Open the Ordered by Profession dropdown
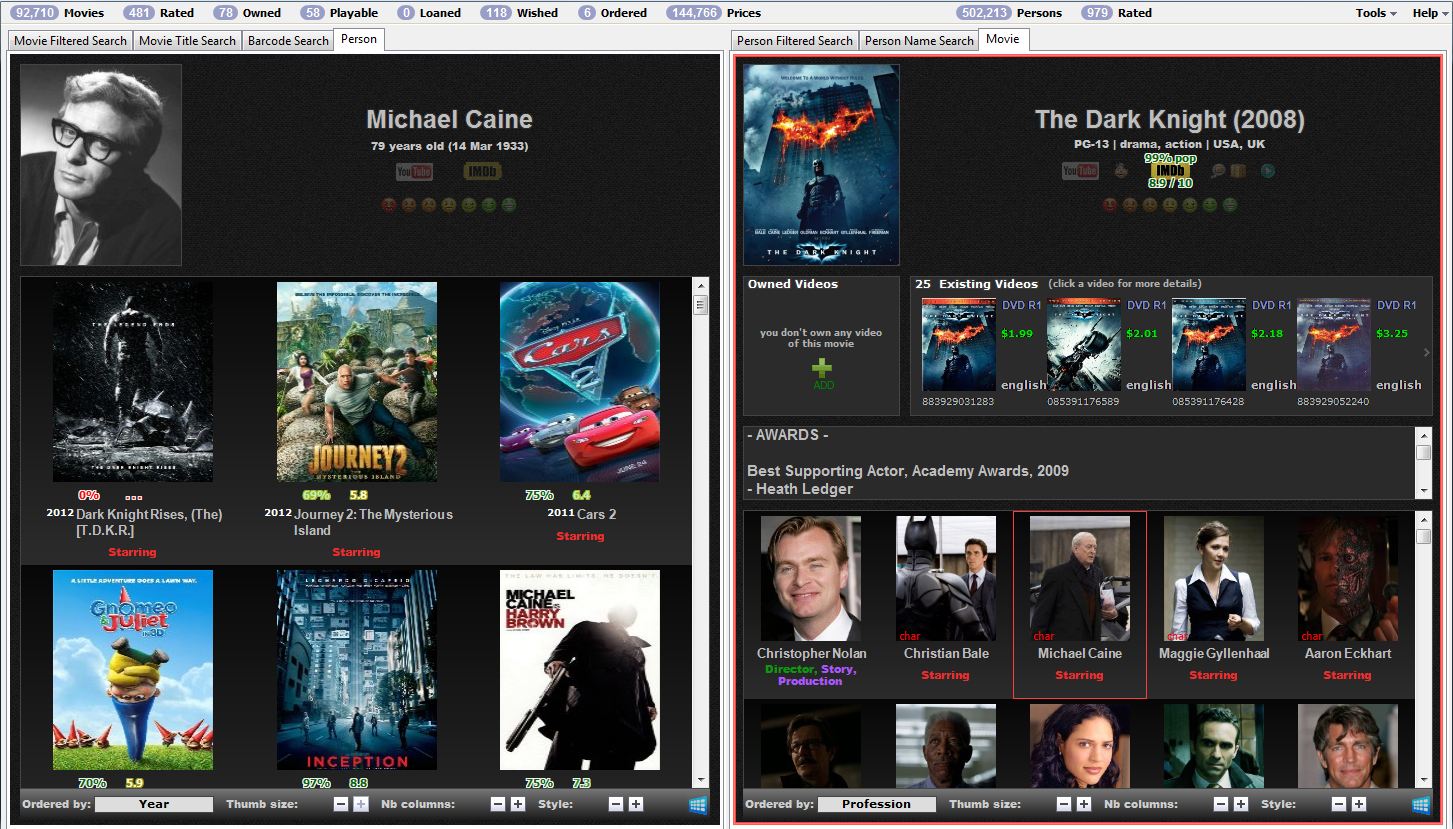 pyautogui.click(x=877, y=804)
